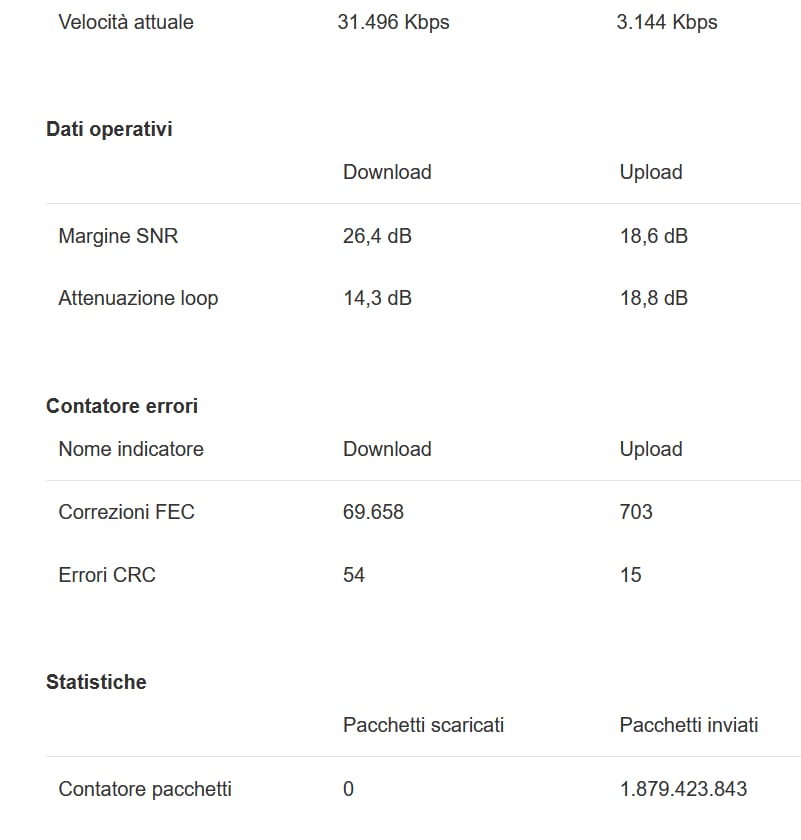Select the 1.879.423.843 sent packets value
Image resolution: width=801 pixels, height=840 pixels.
683,789
